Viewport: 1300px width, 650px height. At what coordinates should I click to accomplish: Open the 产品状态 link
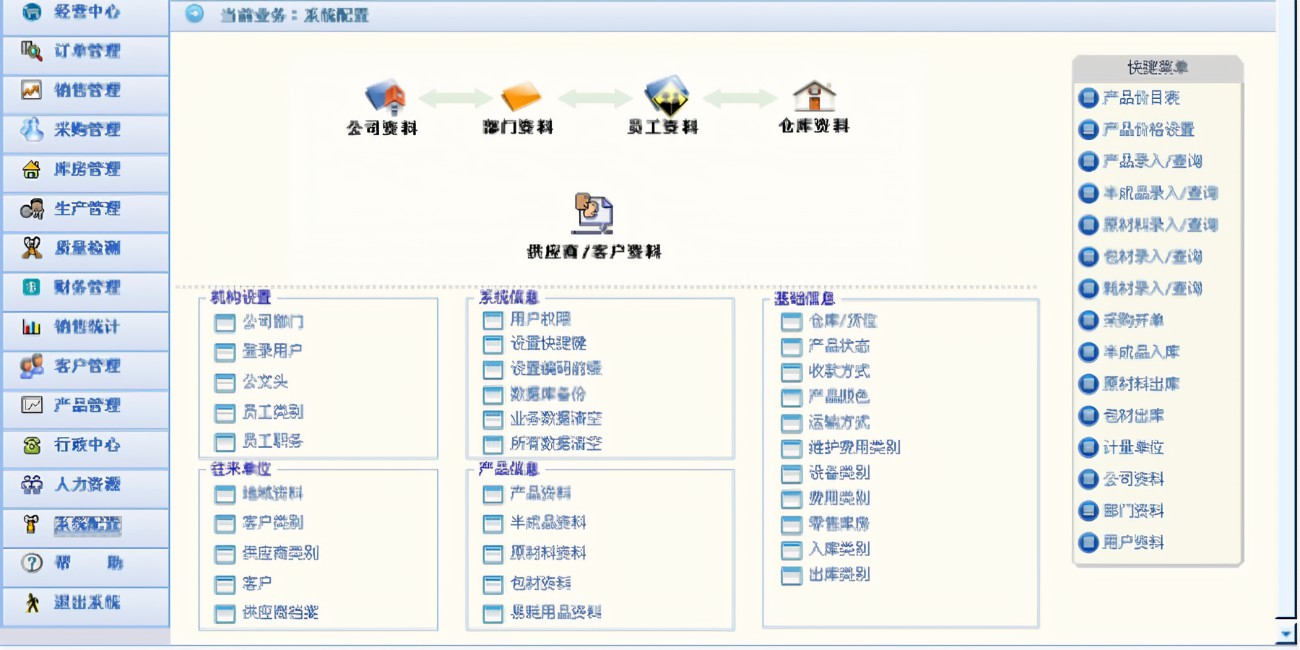839,346
